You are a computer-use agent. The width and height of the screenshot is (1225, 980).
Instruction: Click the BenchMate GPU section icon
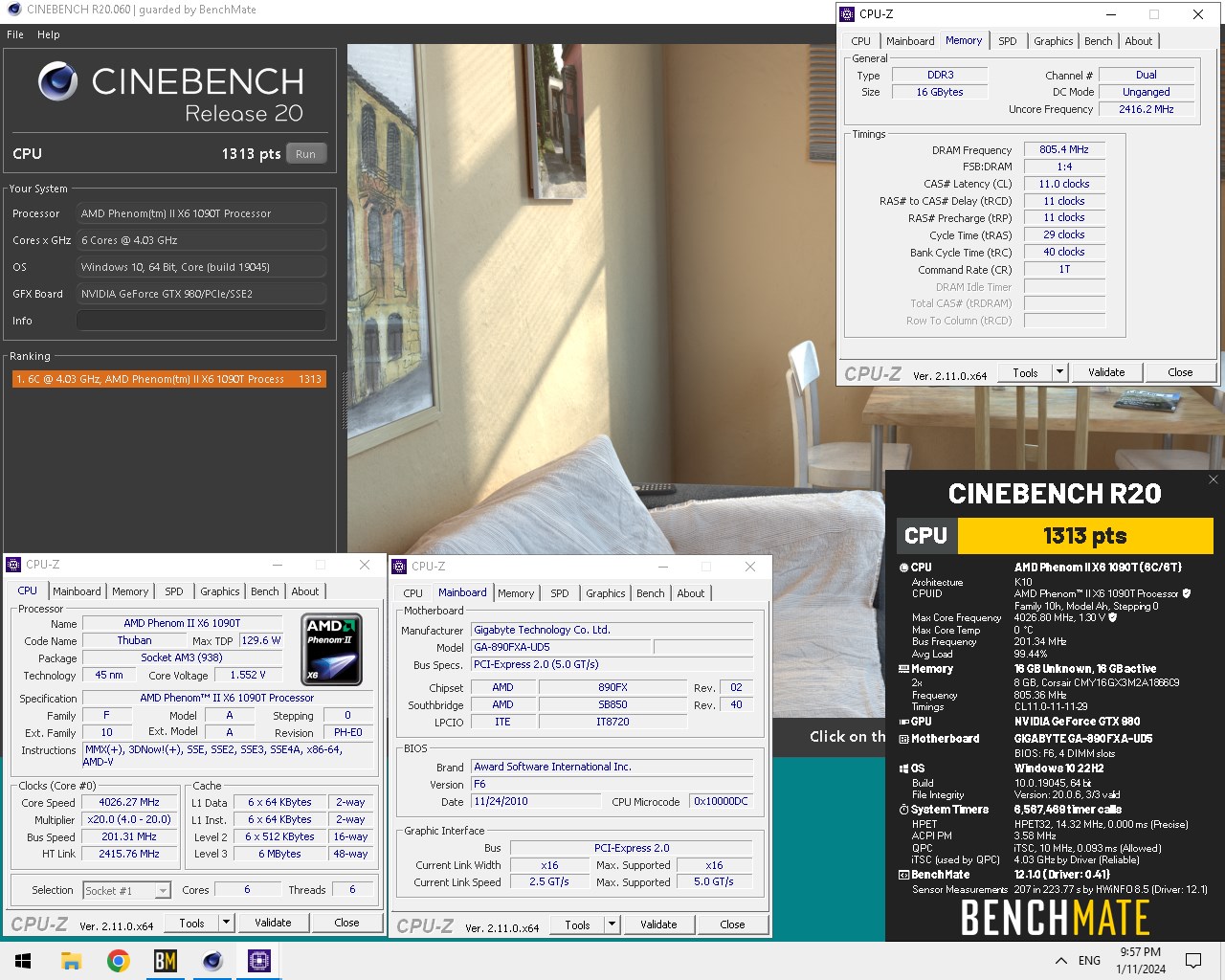(x=904, y=722)
